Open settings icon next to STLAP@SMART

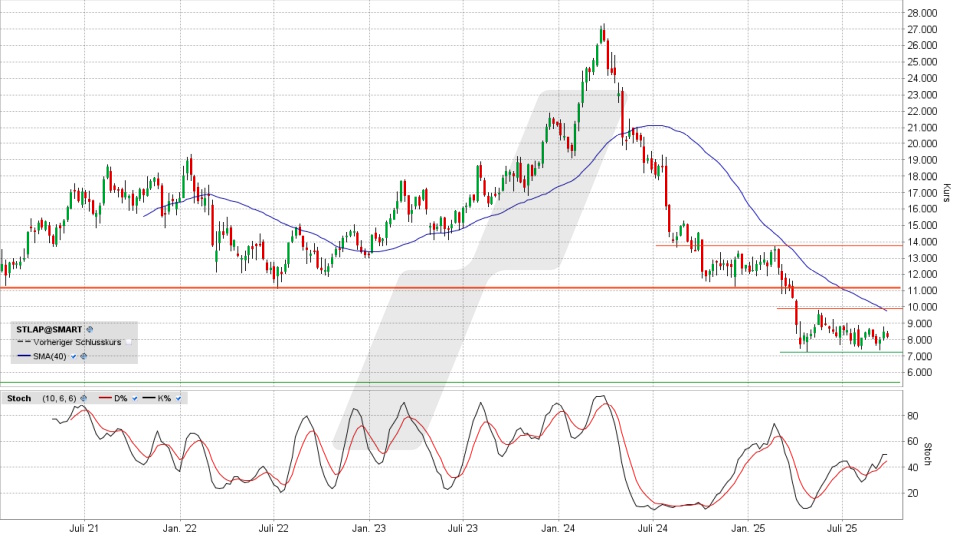89,328
